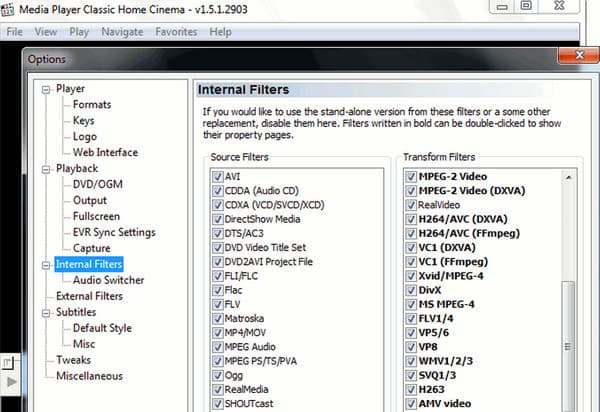The width and height of the screenshot is (600, 412).
Task: Collapse the Internal Filters tree node
Action: click(46, 265)
